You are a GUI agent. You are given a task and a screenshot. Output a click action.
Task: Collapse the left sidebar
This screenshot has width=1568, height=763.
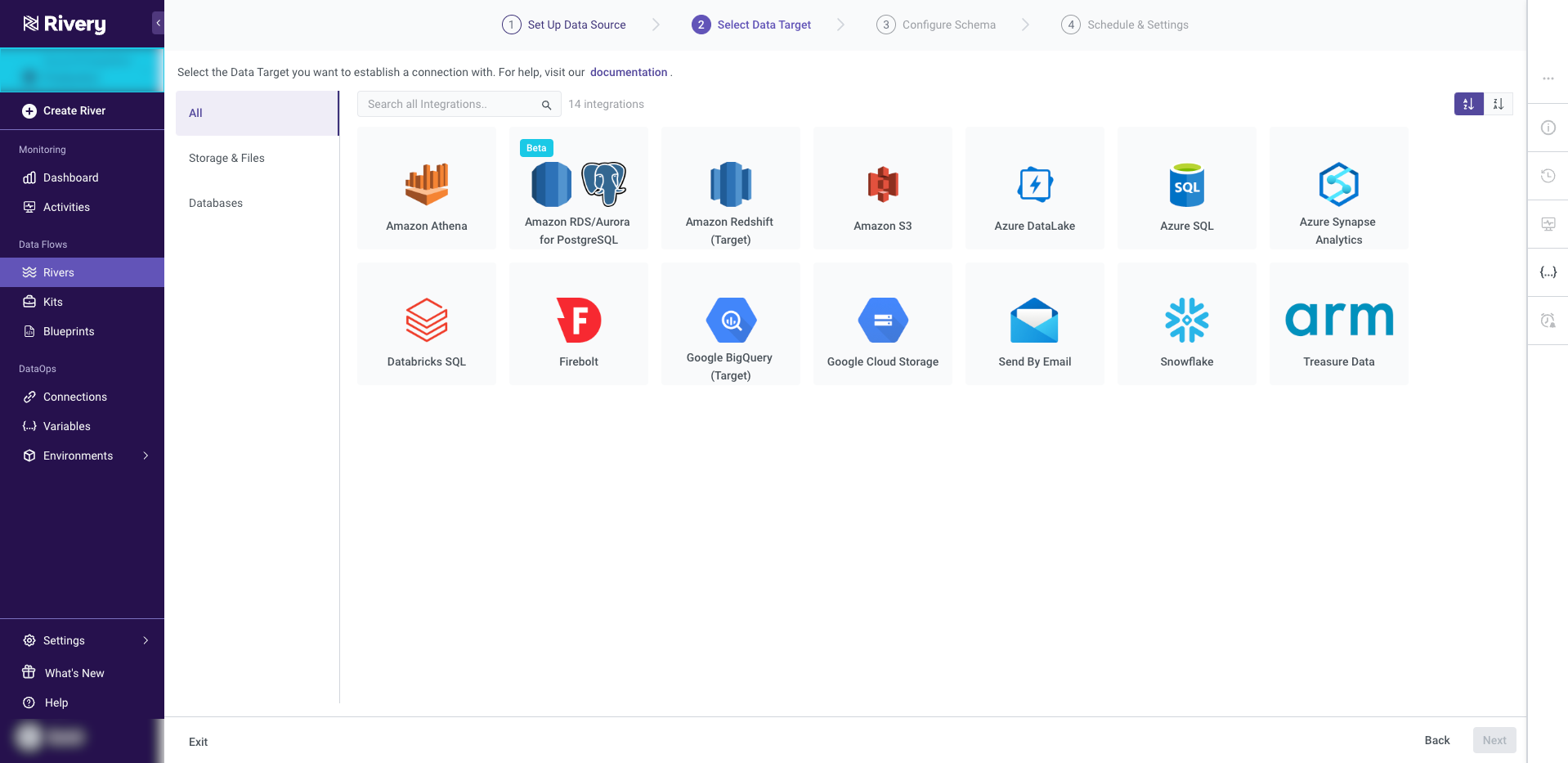click(158, 23)
